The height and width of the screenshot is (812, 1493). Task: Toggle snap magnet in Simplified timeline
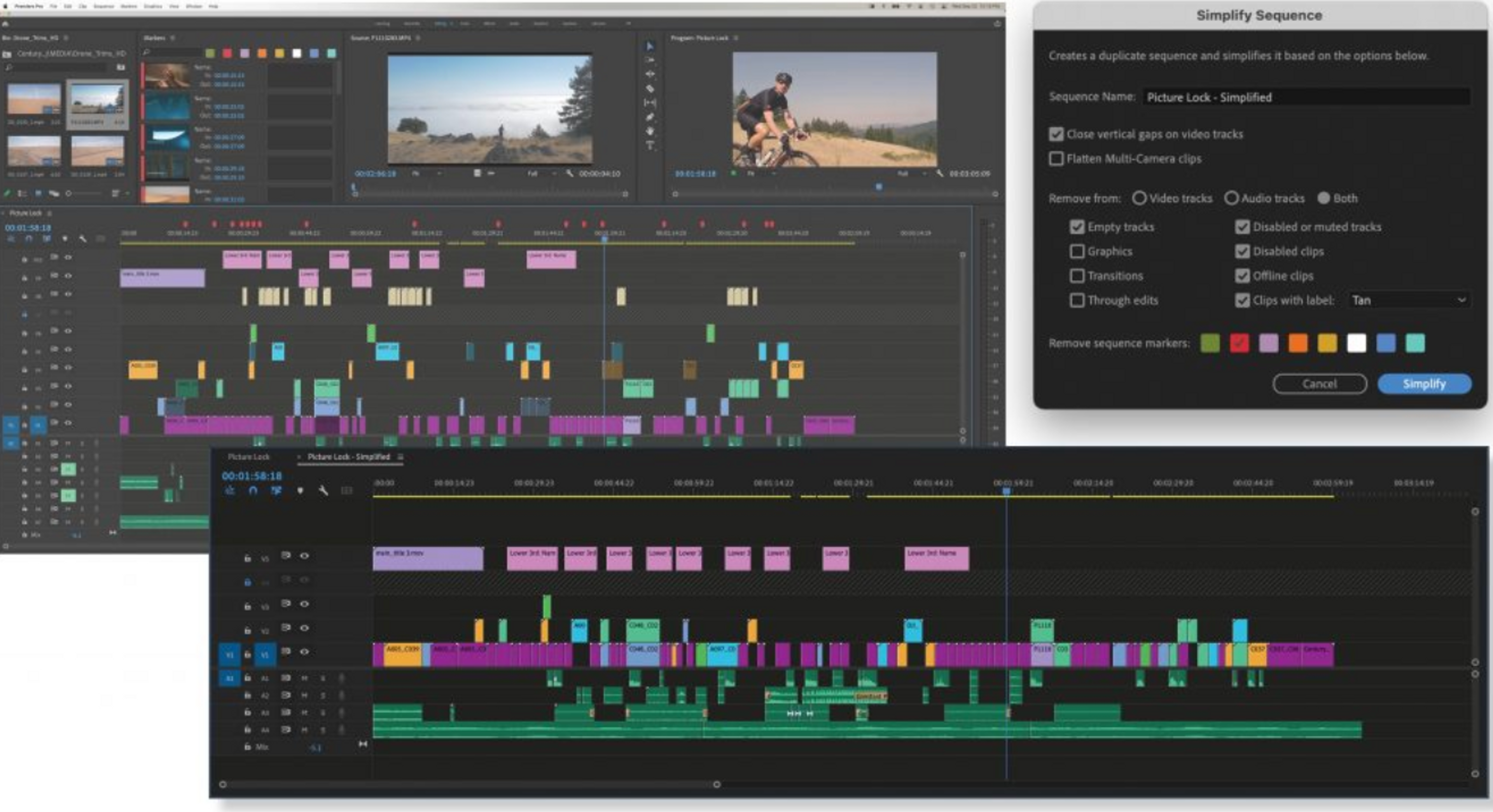click(253, 490)
